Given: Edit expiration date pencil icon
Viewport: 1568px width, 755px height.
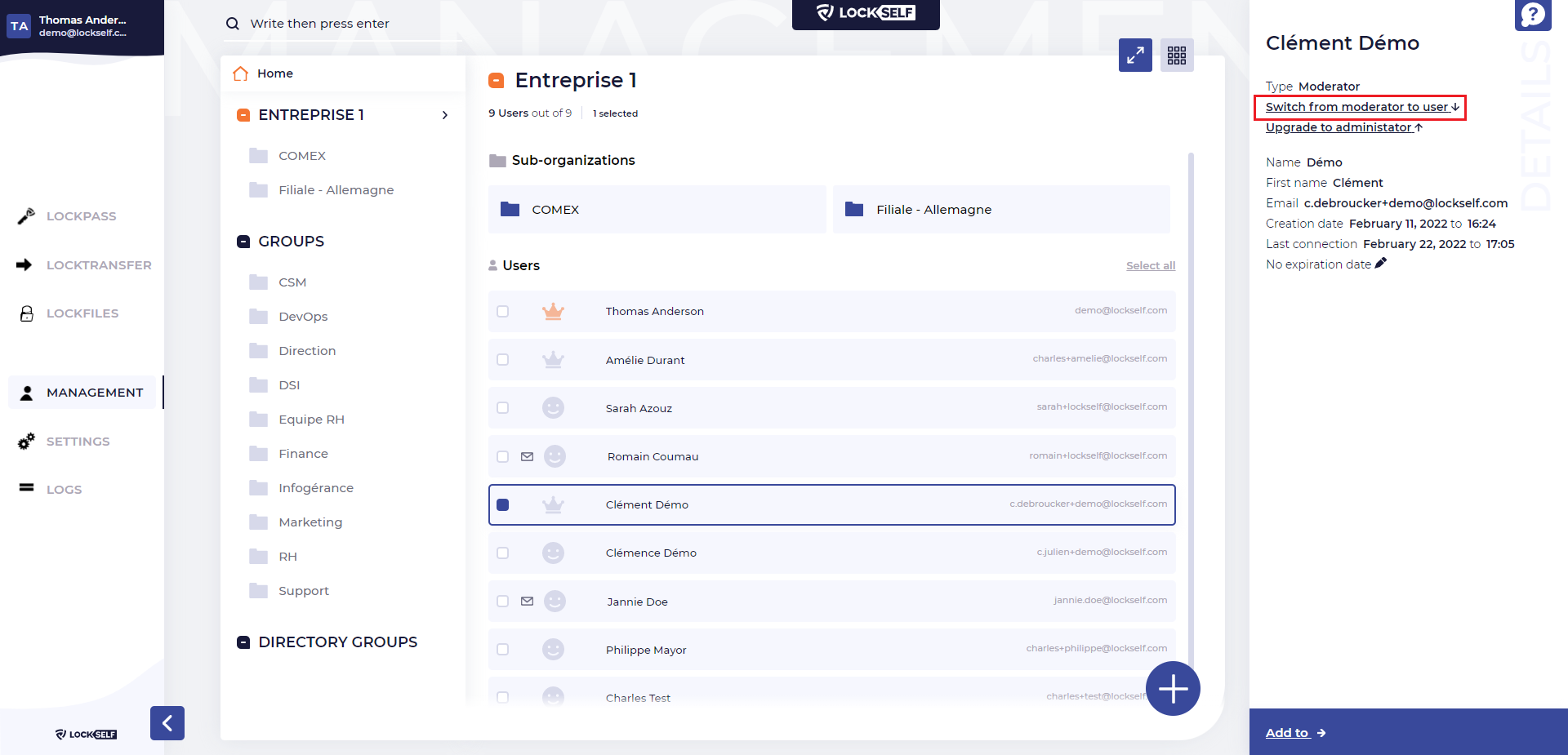Looking at the screenshot, I should 1381,264.
